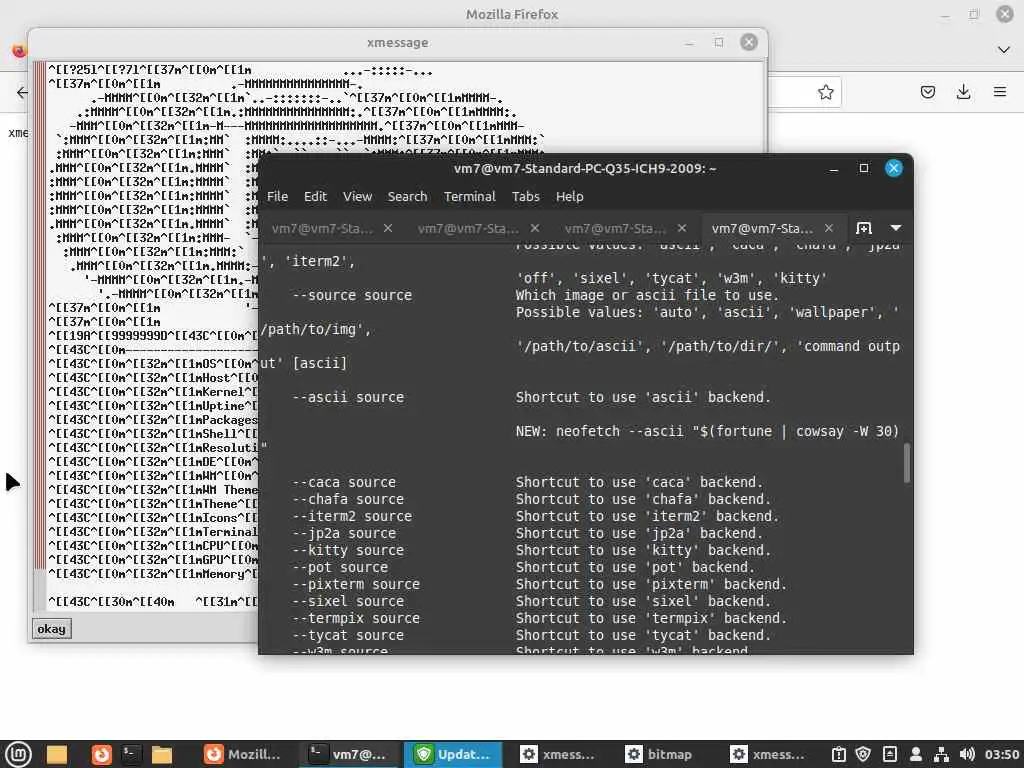Add a new terminal tab

[x=864, y=228]
